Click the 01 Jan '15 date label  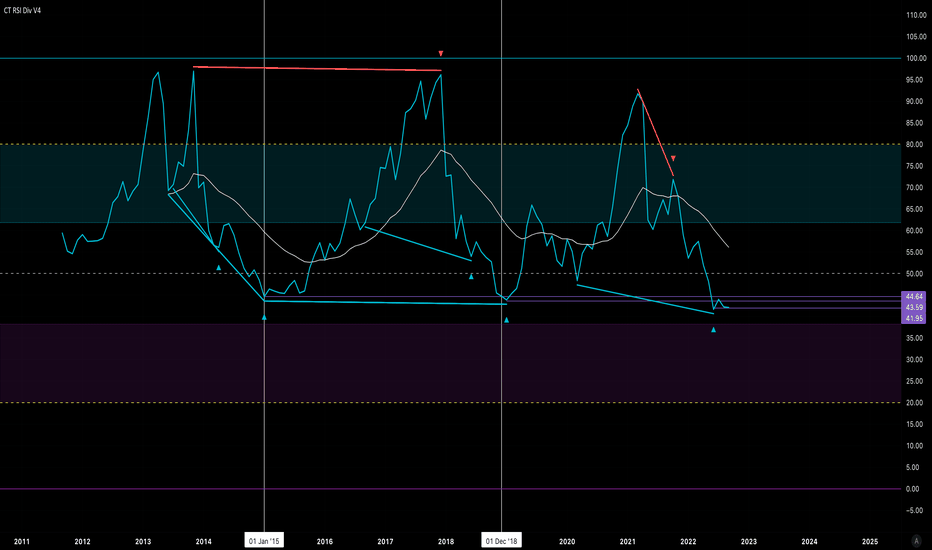tap(264, 540)
